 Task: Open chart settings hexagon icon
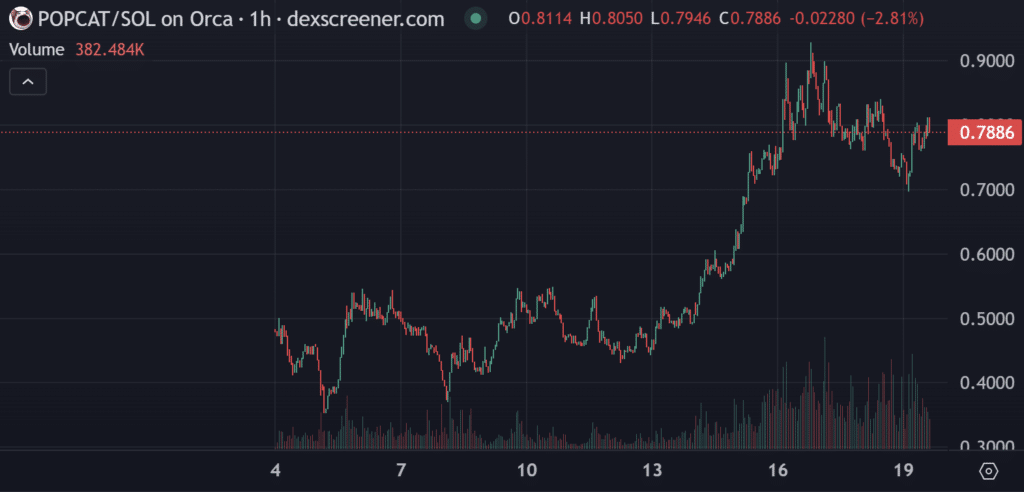988,471
